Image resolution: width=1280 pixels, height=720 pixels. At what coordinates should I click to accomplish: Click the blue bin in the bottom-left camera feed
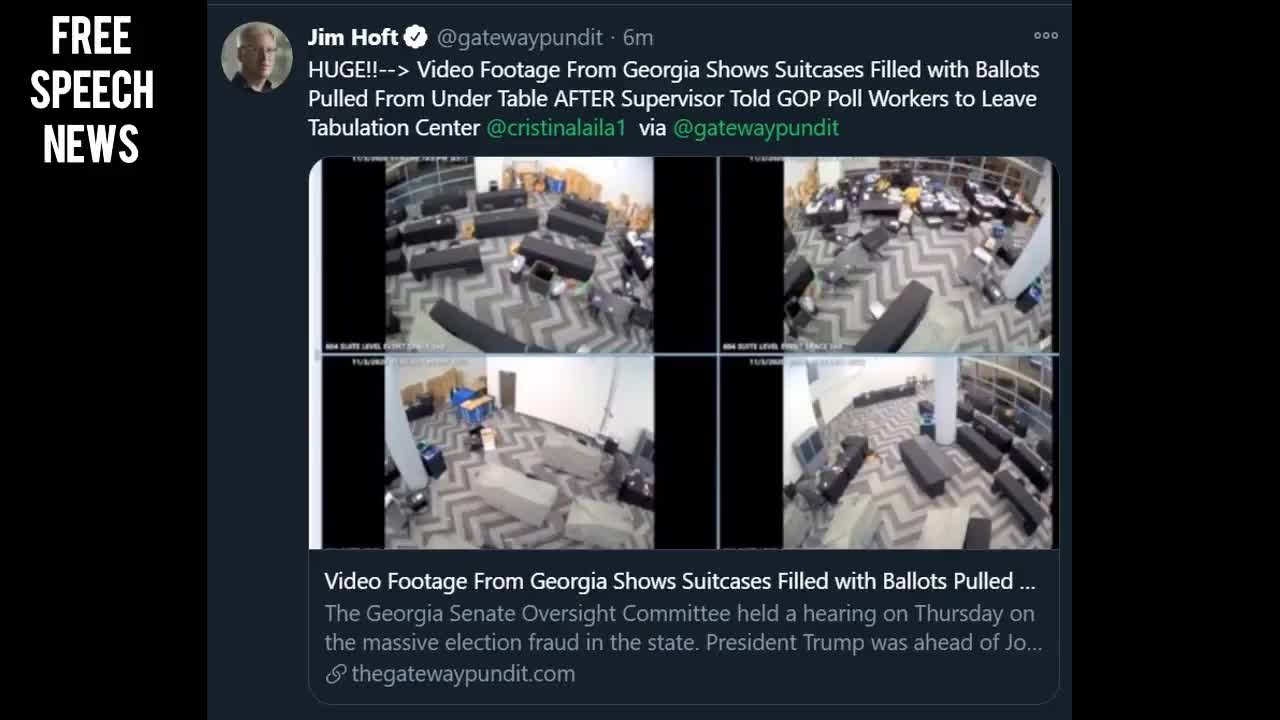(x=470, y=403)
